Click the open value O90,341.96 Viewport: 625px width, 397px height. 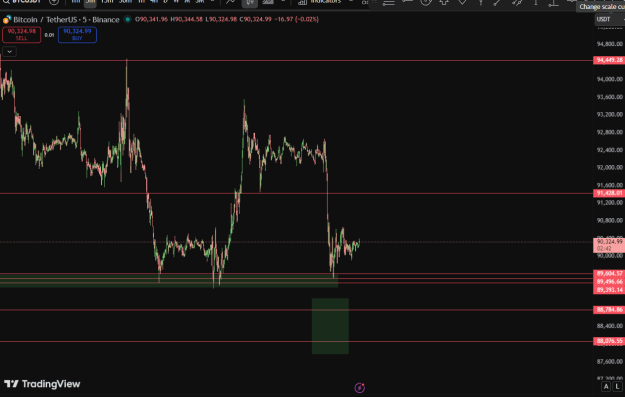pos(151,19)
